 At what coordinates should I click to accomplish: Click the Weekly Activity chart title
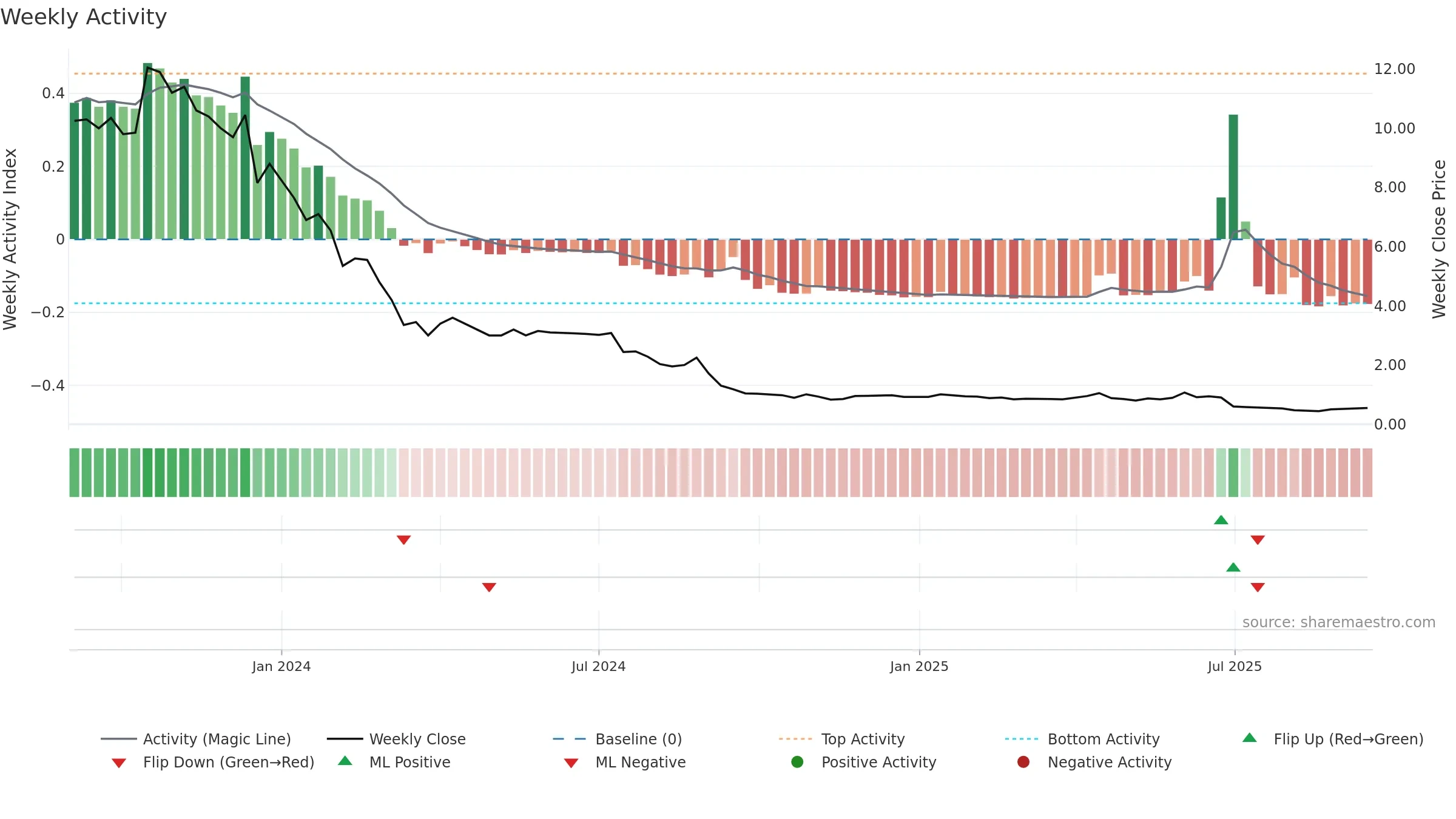(84, 17)
